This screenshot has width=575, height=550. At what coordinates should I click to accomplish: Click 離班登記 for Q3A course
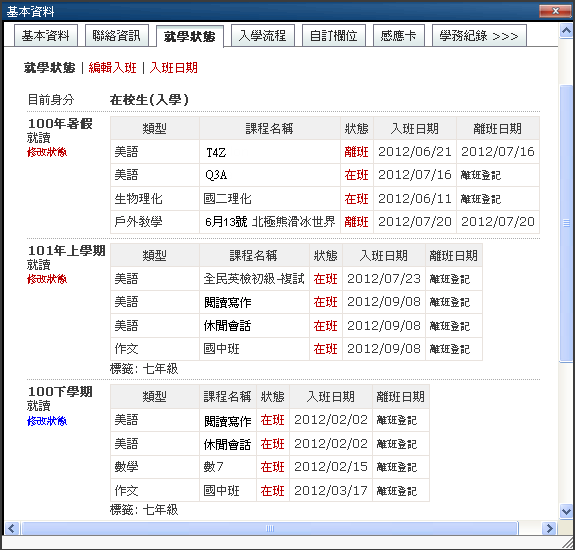480,175
